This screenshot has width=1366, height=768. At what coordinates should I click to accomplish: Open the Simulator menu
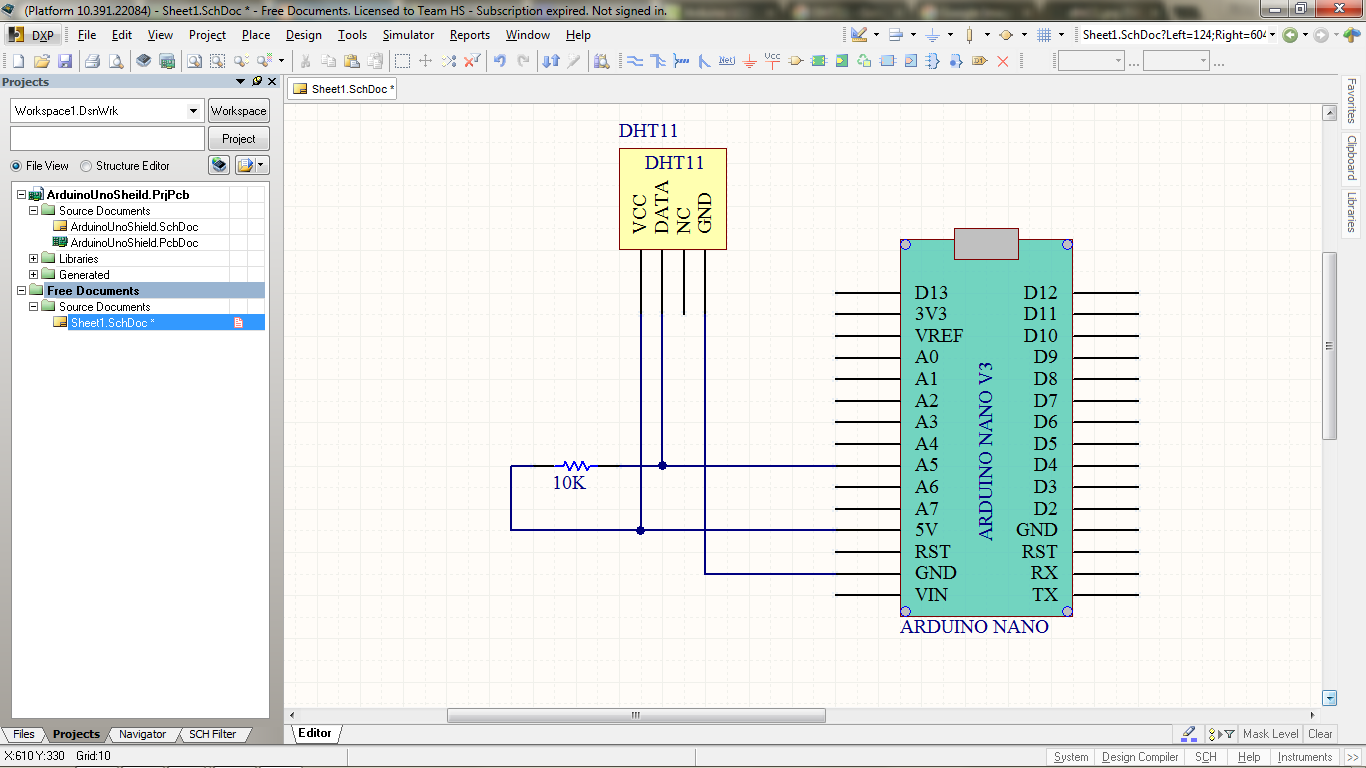point(410,35)
